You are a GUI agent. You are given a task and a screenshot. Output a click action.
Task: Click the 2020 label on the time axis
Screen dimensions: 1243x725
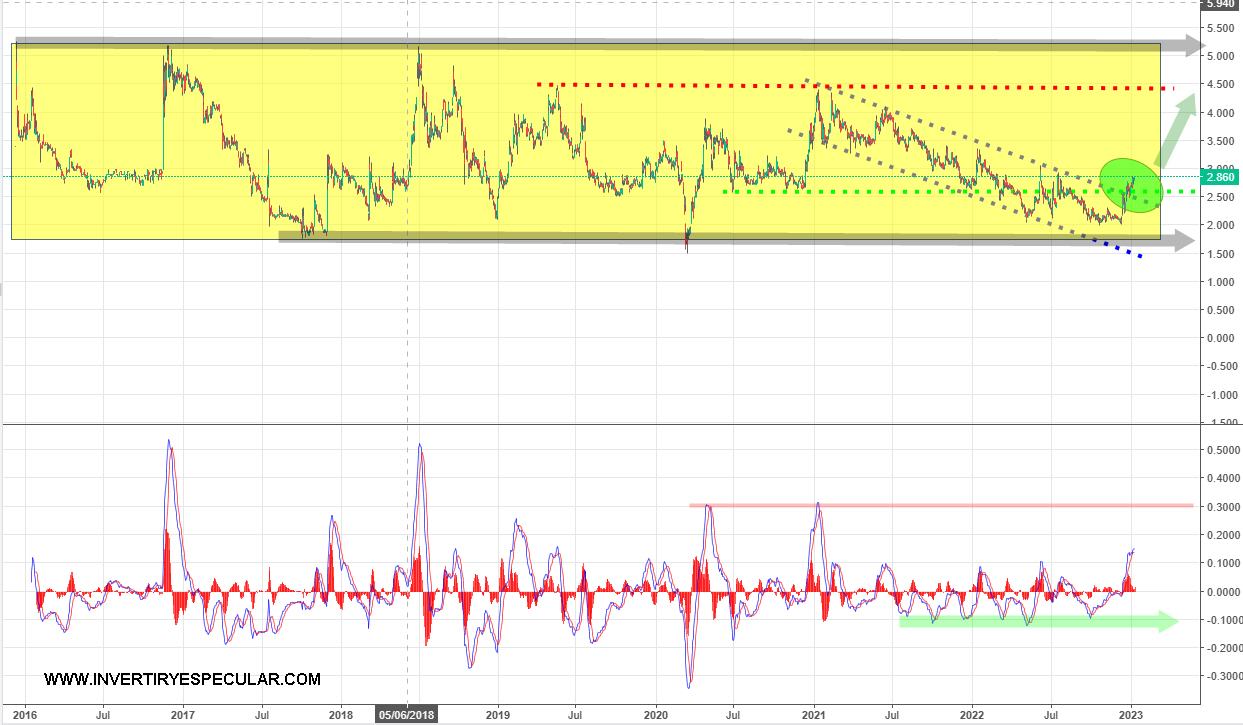click(x=656, y=715)
